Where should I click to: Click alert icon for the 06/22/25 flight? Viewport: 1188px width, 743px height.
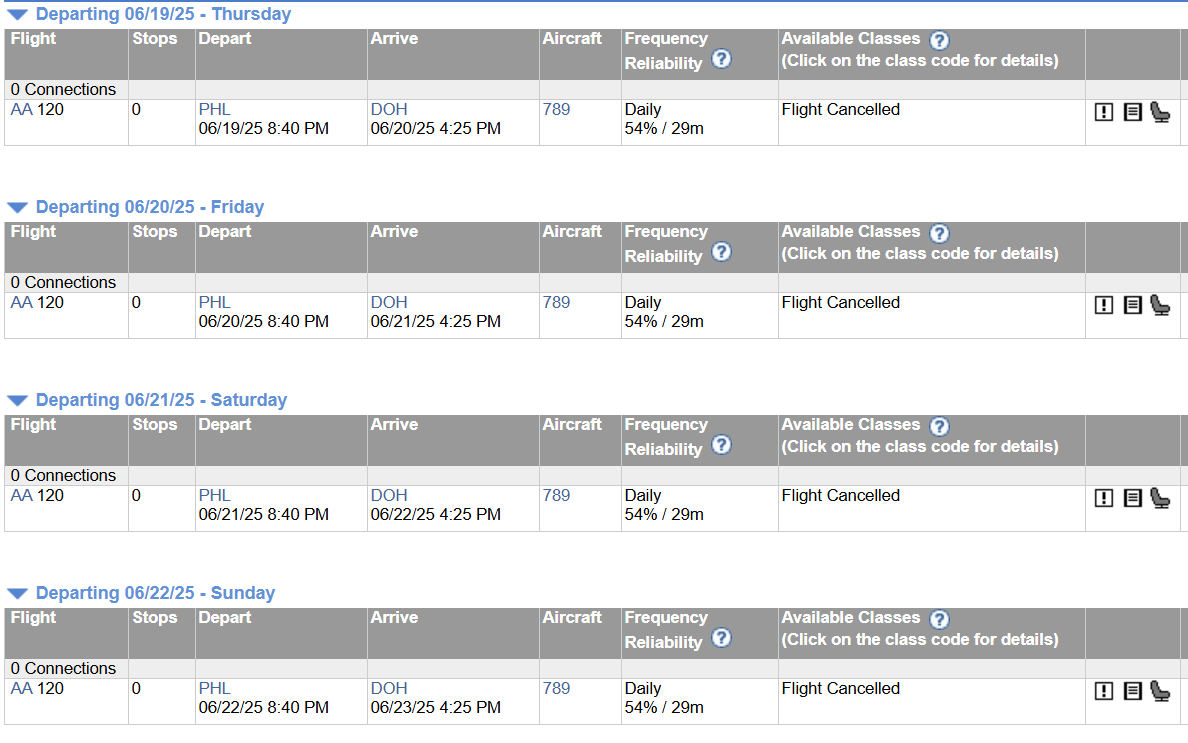click(1104, 691)
